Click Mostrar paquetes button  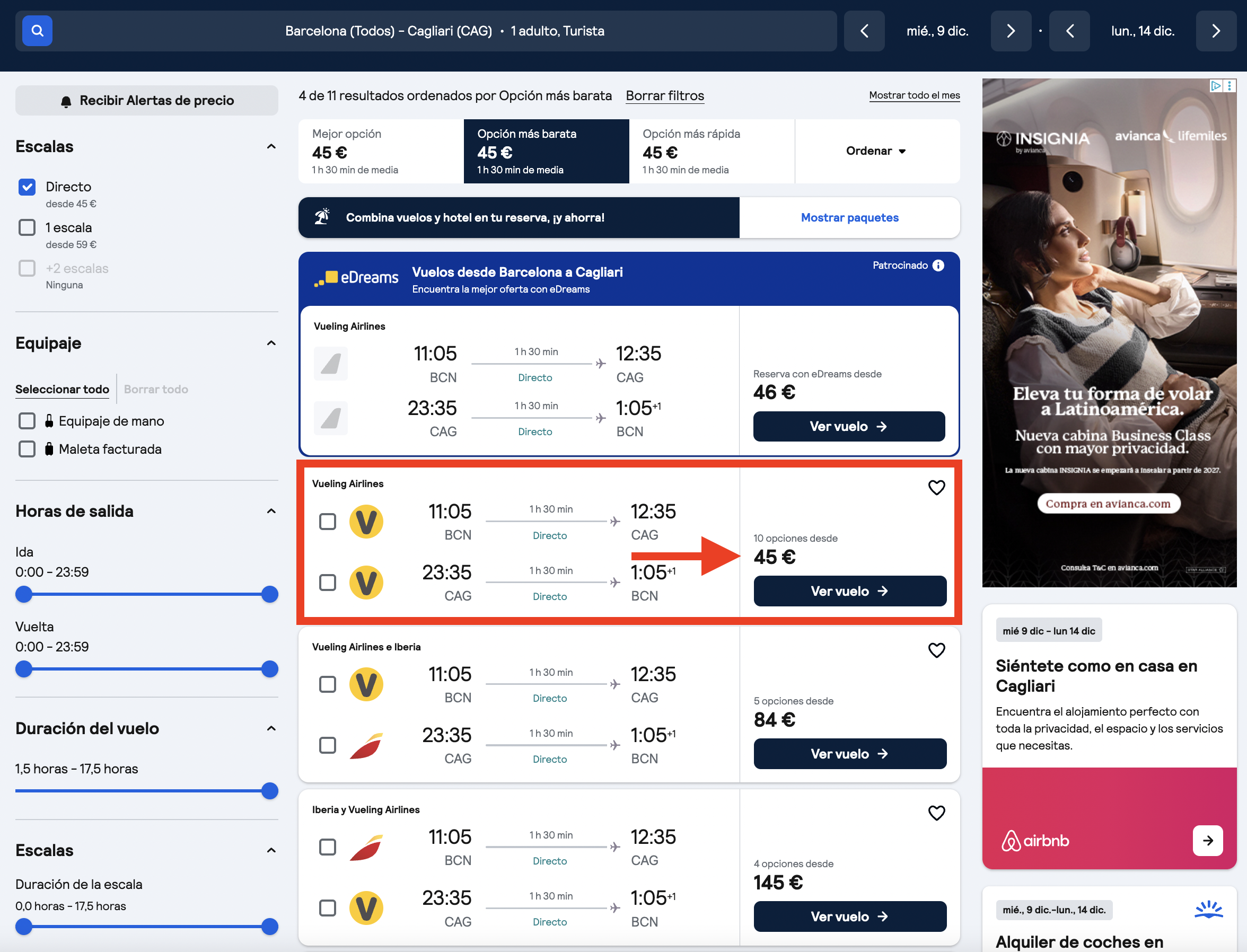pyautogui.click(x=850, y=218)
